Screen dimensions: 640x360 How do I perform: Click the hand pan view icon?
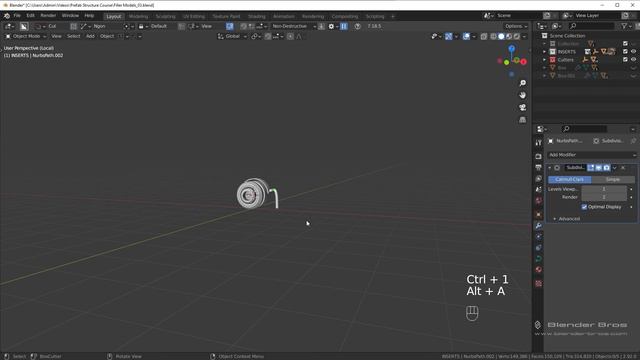(522, 95)
